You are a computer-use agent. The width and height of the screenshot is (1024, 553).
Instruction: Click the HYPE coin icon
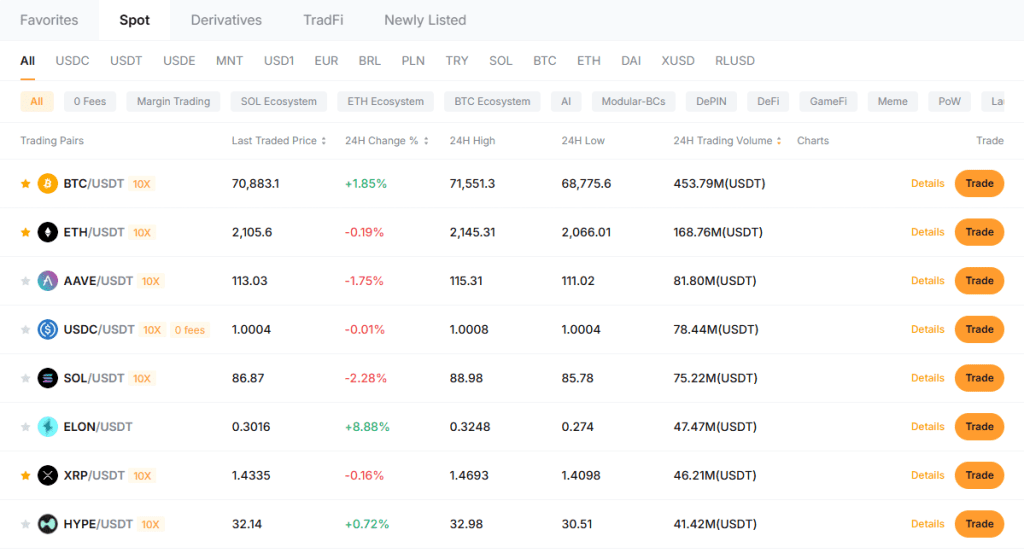48,524
